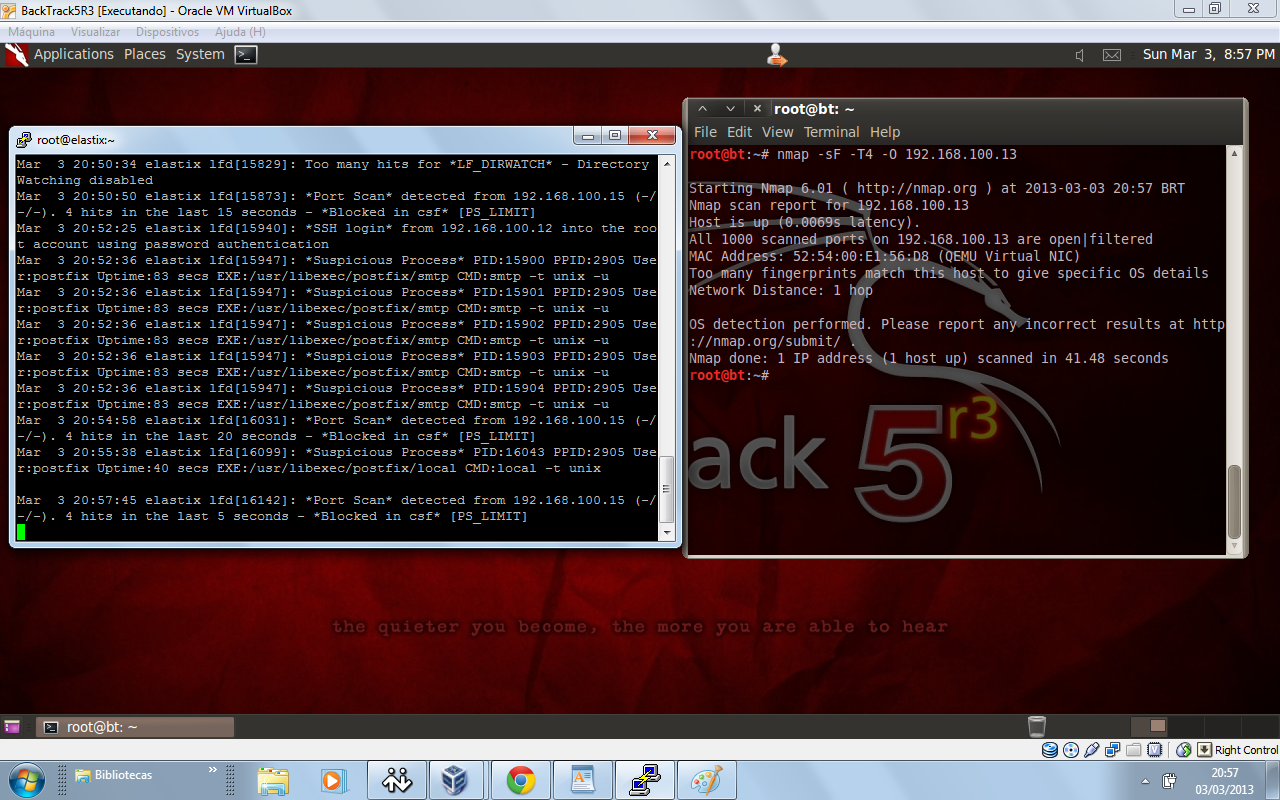Screen dimensions: 1280x800
Task: Minimize the root@elastix PuTTY window
Action: click(x=587, y=136)
